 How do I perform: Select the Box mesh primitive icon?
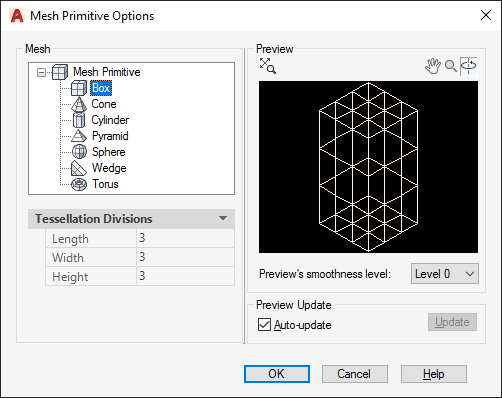79,88
